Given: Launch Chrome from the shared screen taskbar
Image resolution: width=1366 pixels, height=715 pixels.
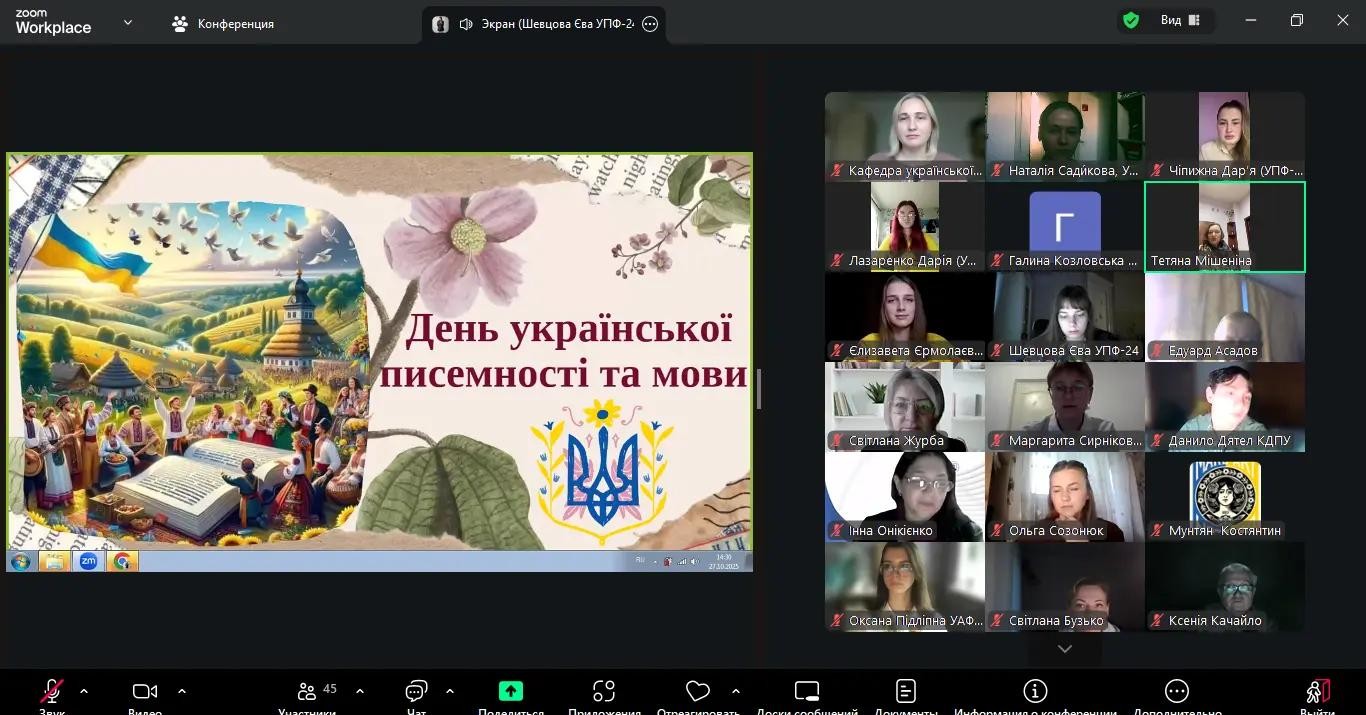Looking at the screenshot, I should (122, 561).
